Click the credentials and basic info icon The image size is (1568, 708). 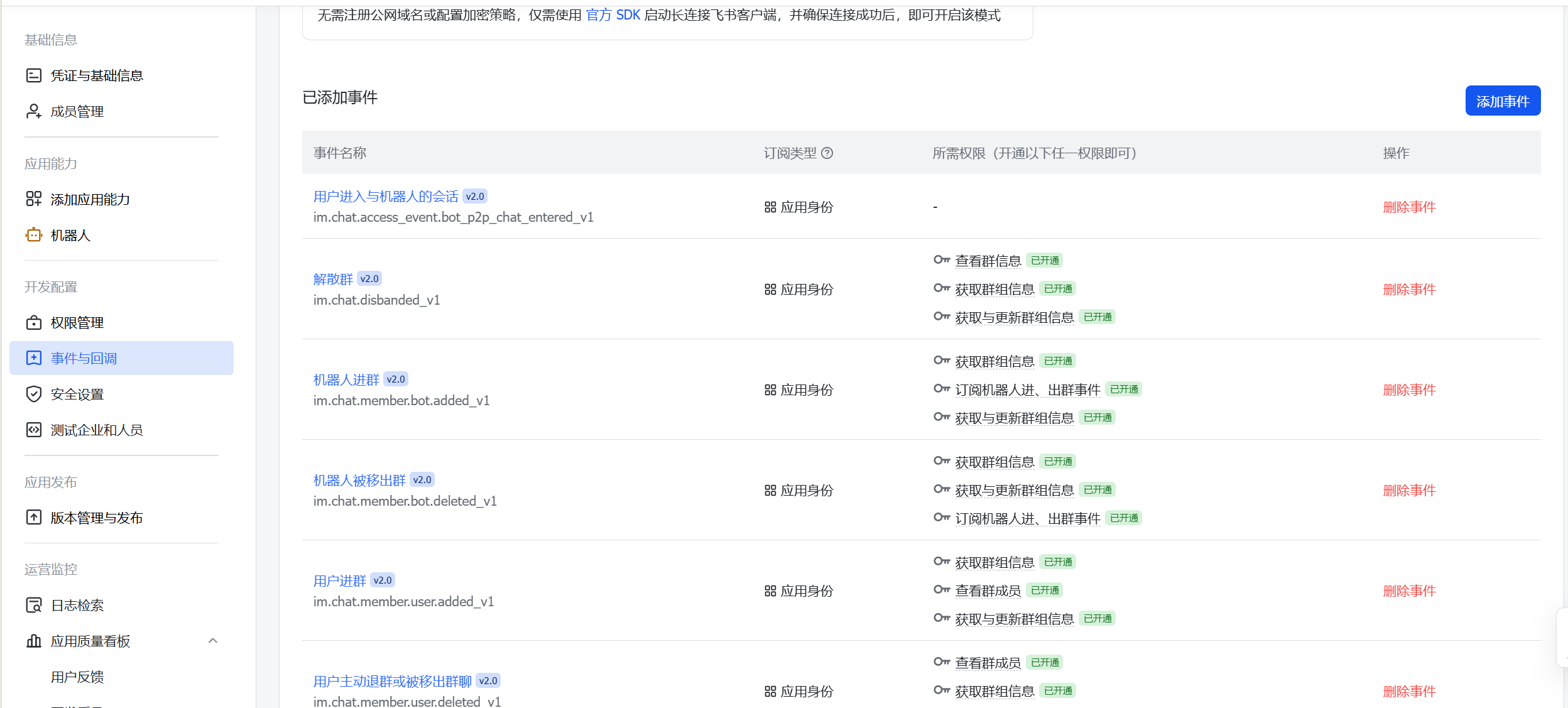pyautogui.click(x=34, y=75)
